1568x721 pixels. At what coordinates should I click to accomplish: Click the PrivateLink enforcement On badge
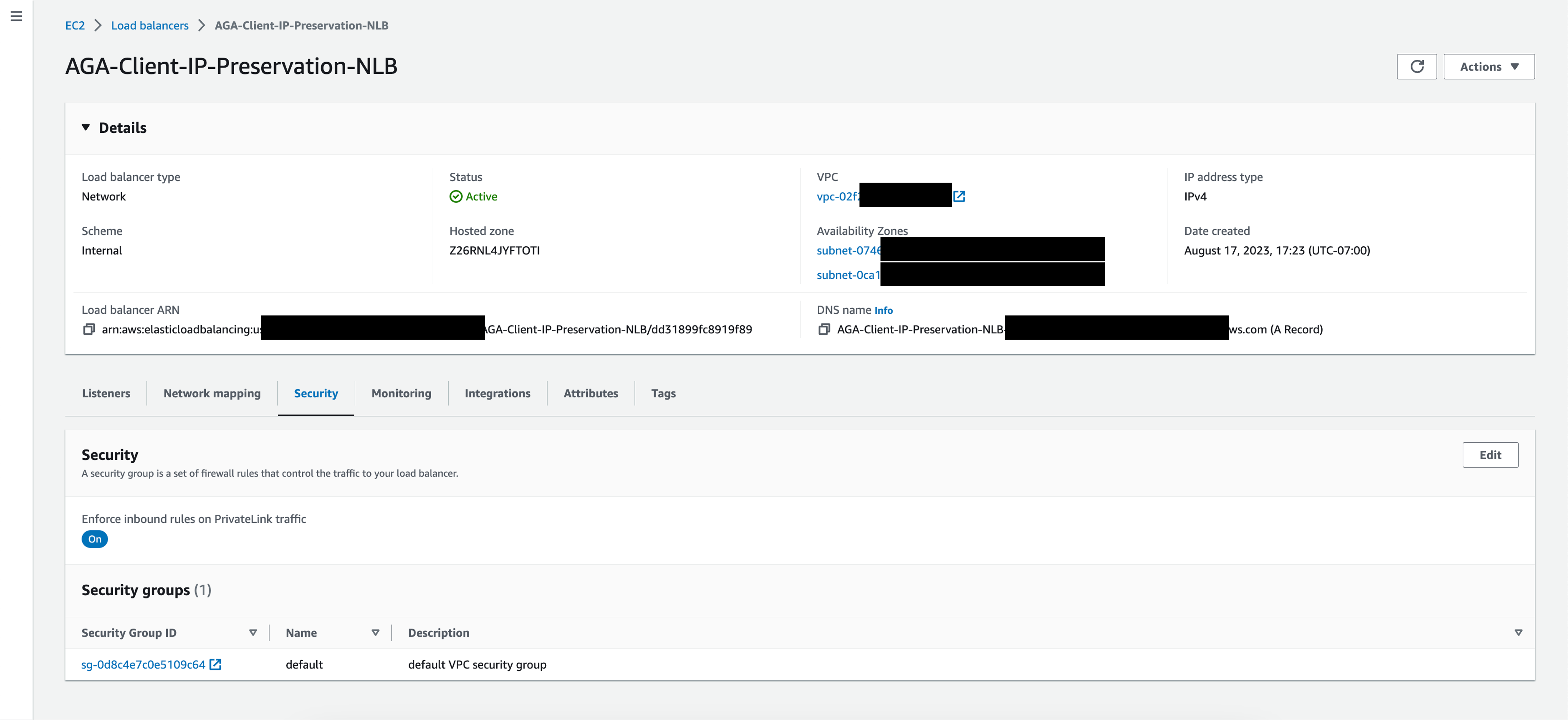point(94,539)
